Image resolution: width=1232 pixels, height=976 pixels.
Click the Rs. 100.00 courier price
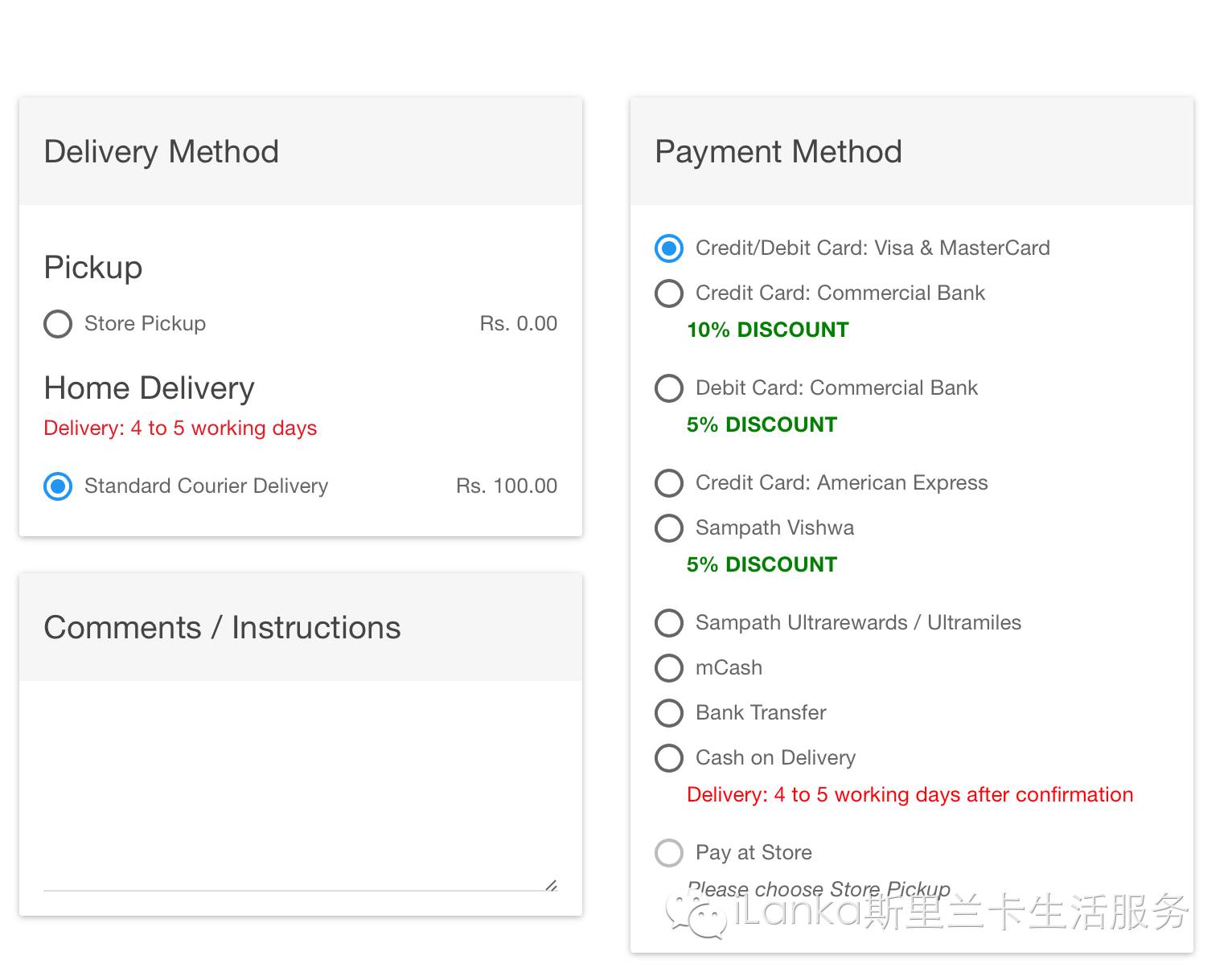pyautogui.click(x=507, y=486)
